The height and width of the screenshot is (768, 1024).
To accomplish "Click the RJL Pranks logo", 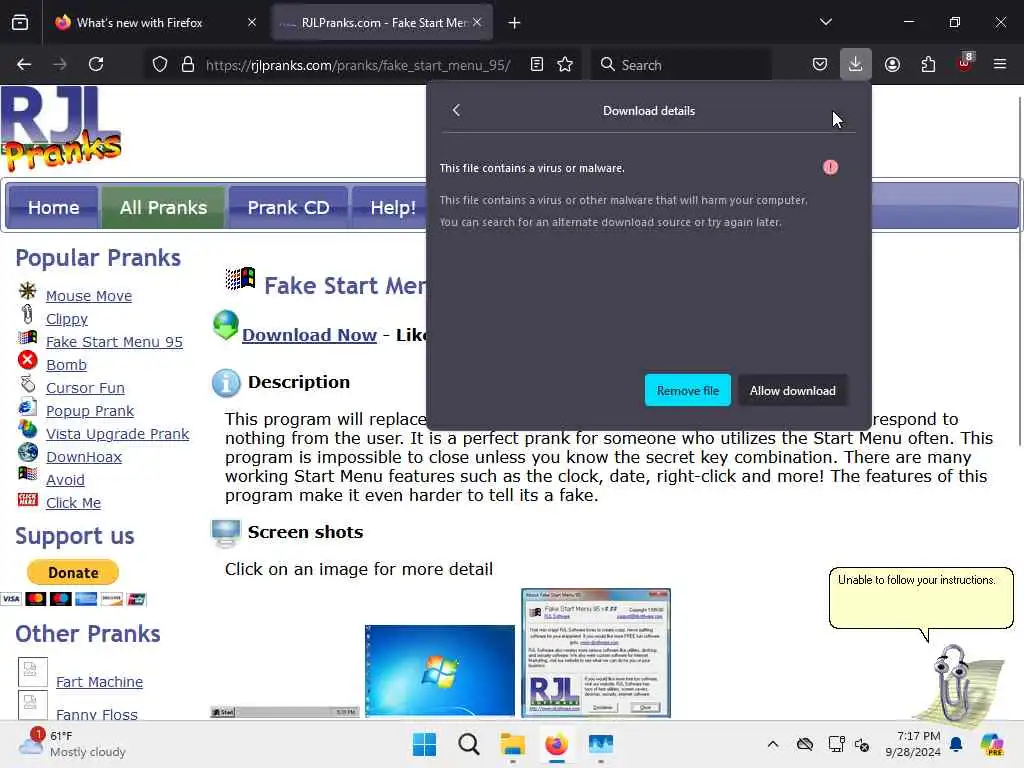I will tap(61, 128).
